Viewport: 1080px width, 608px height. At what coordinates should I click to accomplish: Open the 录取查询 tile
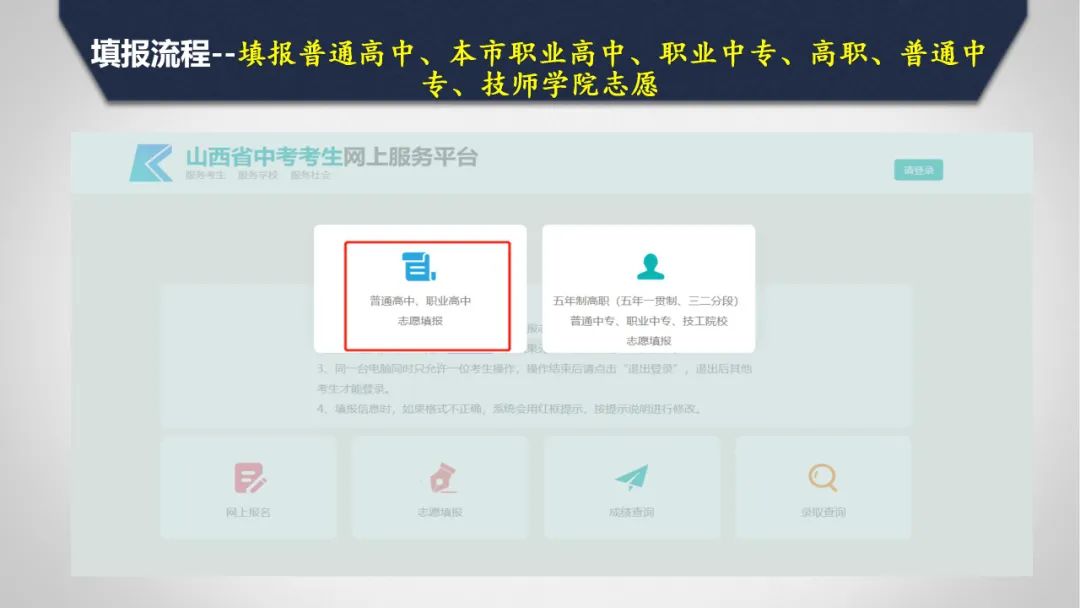(x=823, y=488)
